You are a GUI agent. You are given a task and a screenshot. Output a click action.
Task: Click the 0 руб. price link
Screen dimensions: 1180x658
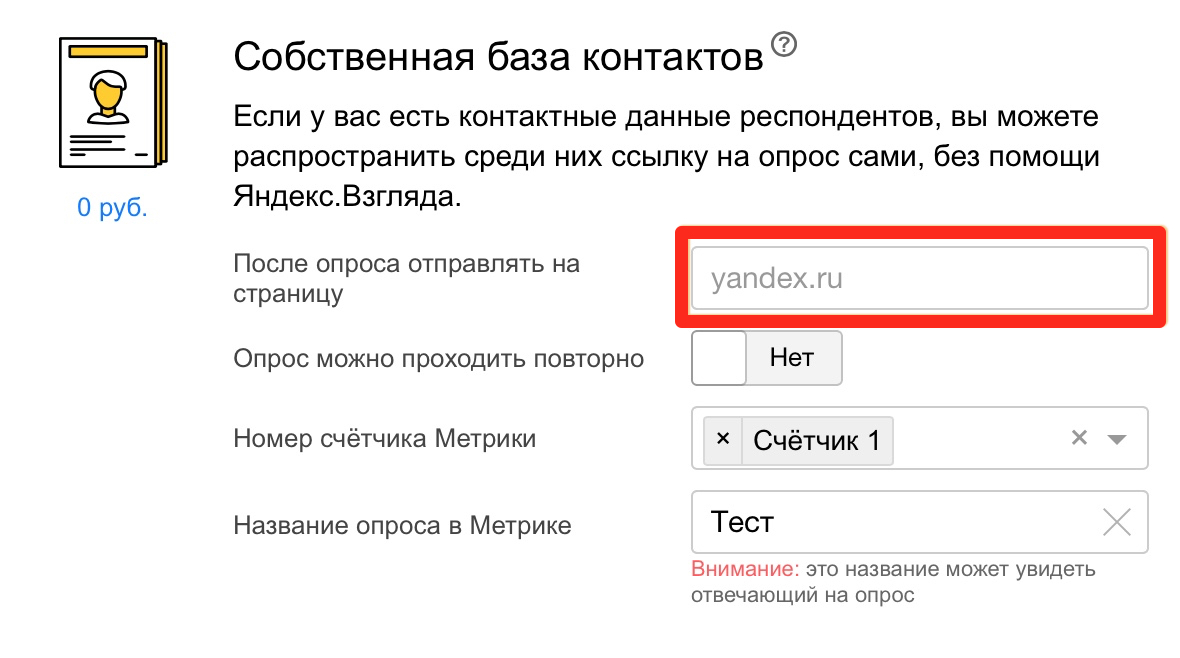click(112, 208)
